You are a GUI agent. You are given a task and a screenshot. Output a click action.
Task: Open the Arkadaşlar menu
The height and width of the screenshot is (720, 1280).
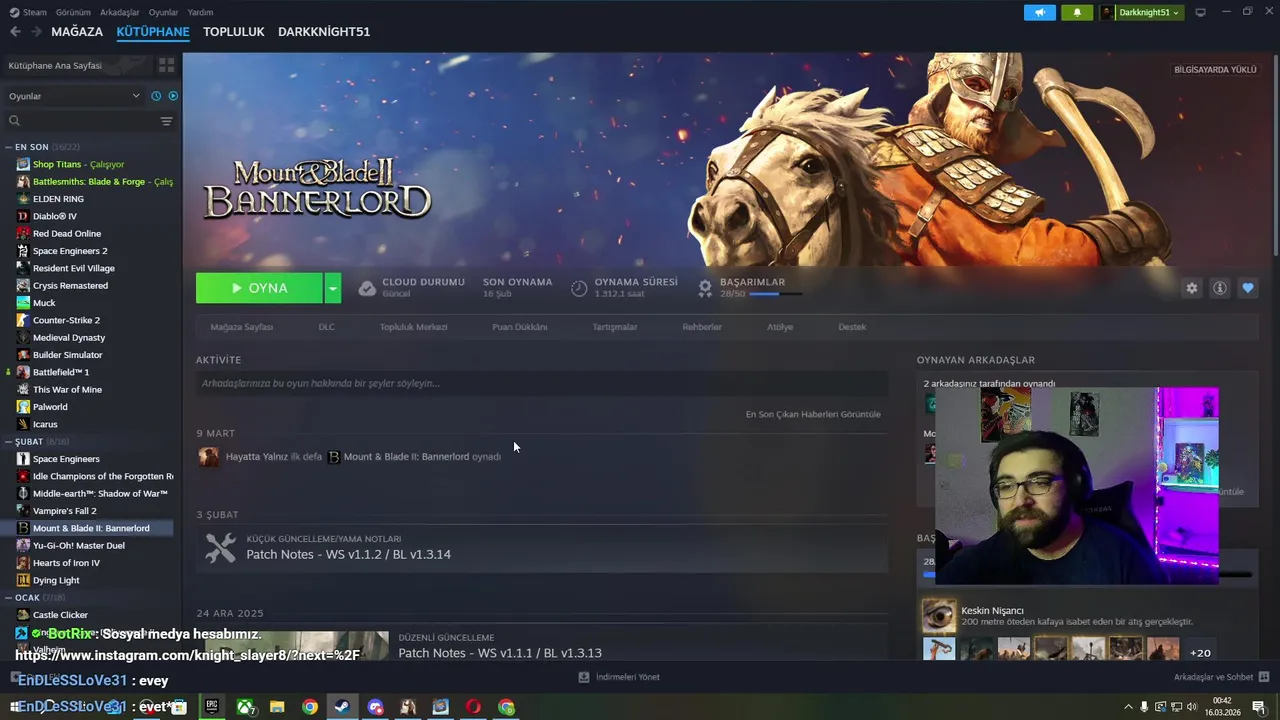120,12
